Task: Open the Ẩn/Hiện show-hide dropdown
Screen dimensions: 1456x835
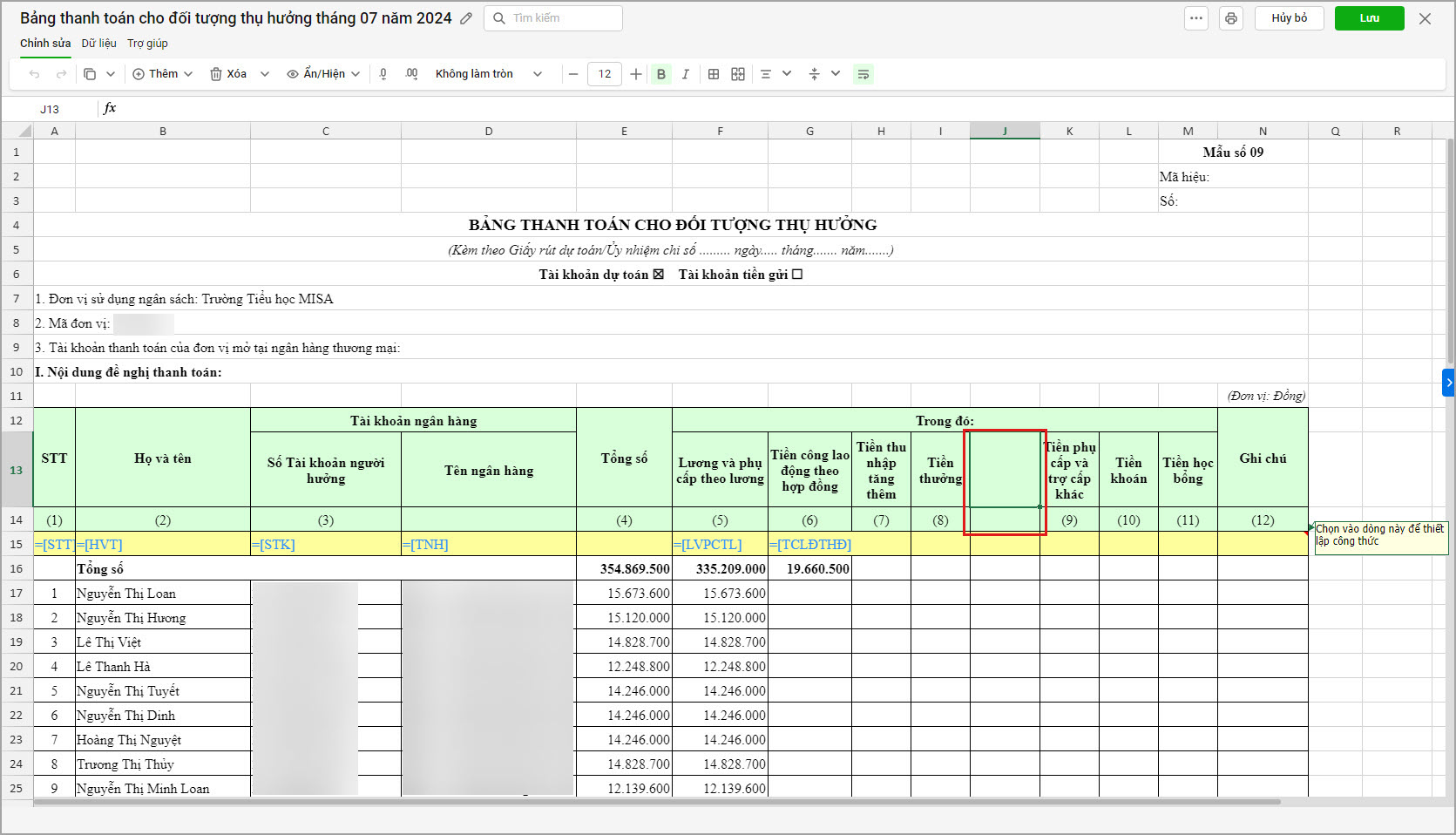Action: (323, 74)
